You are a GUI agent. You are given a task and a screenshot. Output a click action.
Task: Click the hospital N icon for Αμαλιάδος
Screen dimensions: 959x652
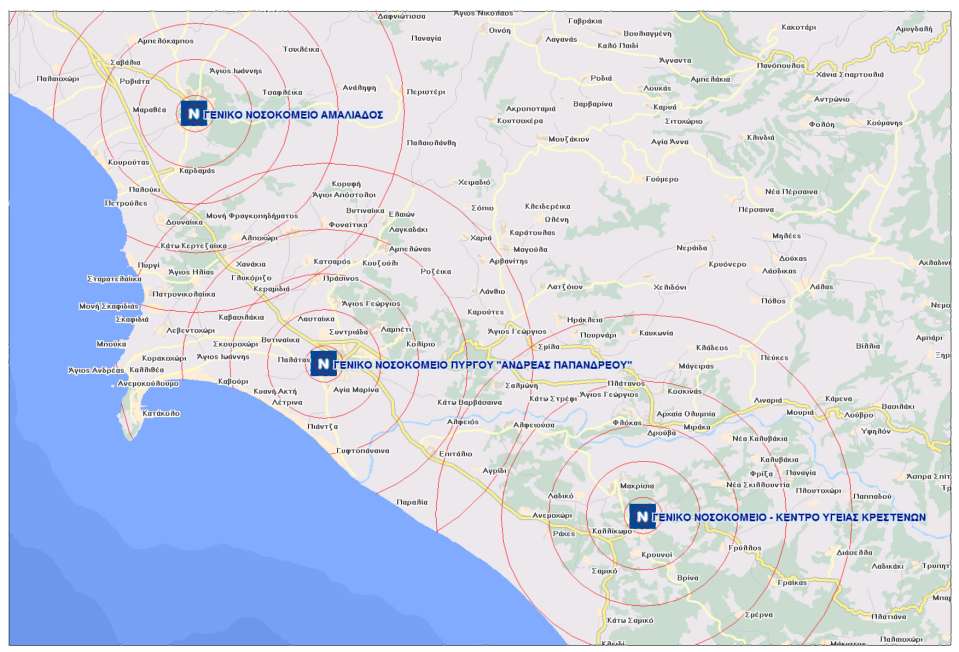[193, 114]
